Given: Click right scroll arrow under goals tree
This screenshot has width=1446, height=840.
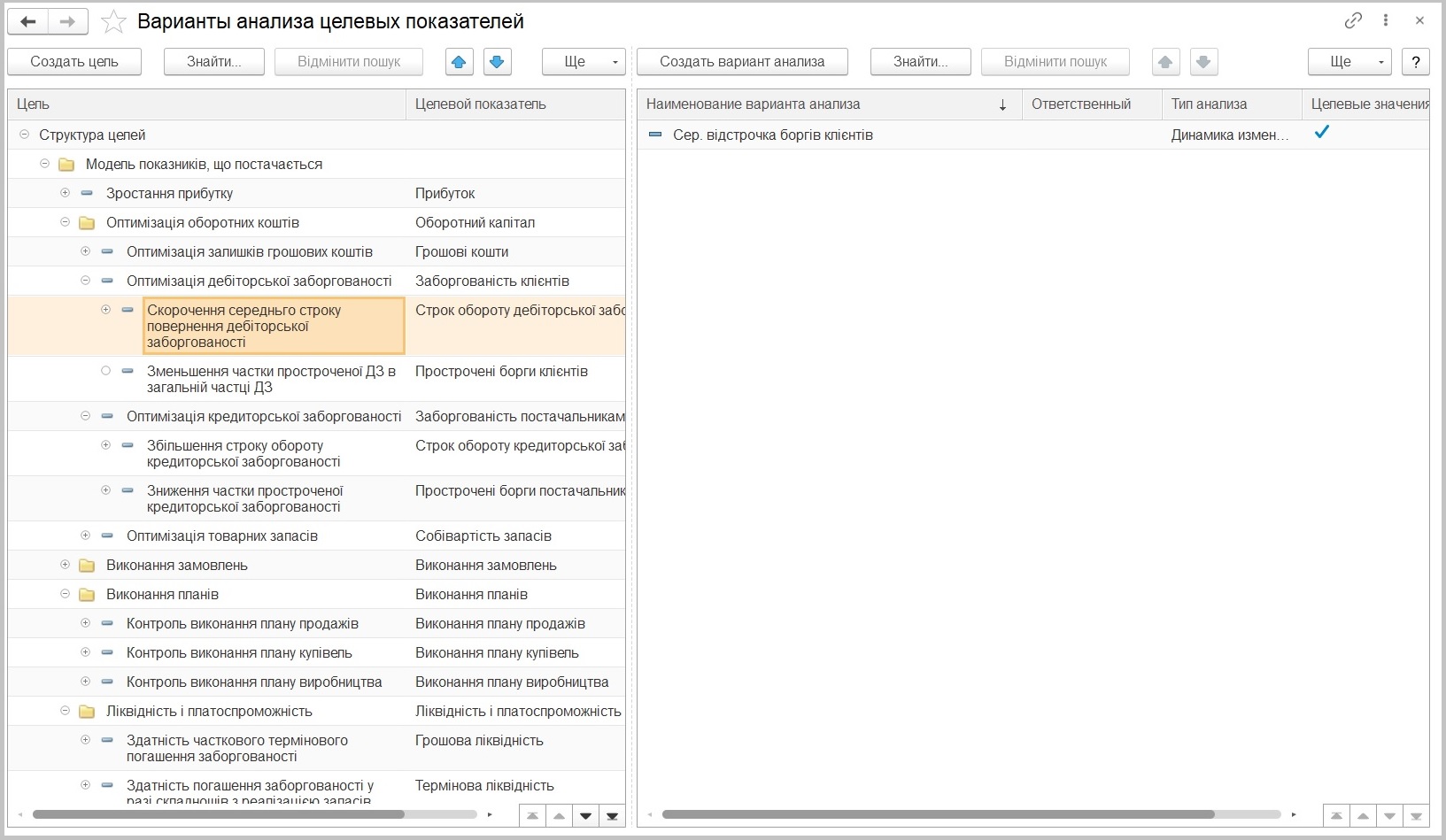Looking at the screenshot, I should coord(490,814).
